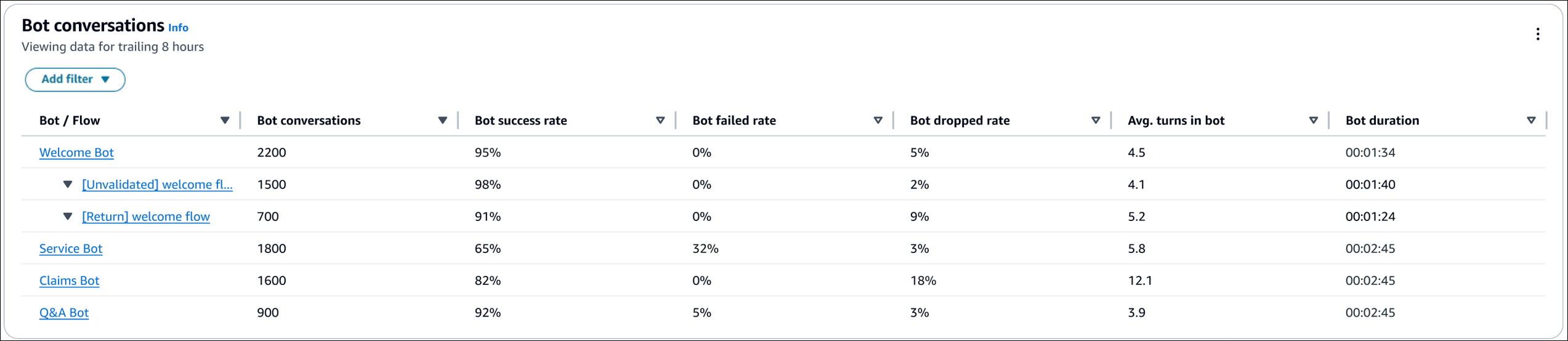Open the Welcome Bot link
1568x341 pixels.
click(x=76, y=153)
